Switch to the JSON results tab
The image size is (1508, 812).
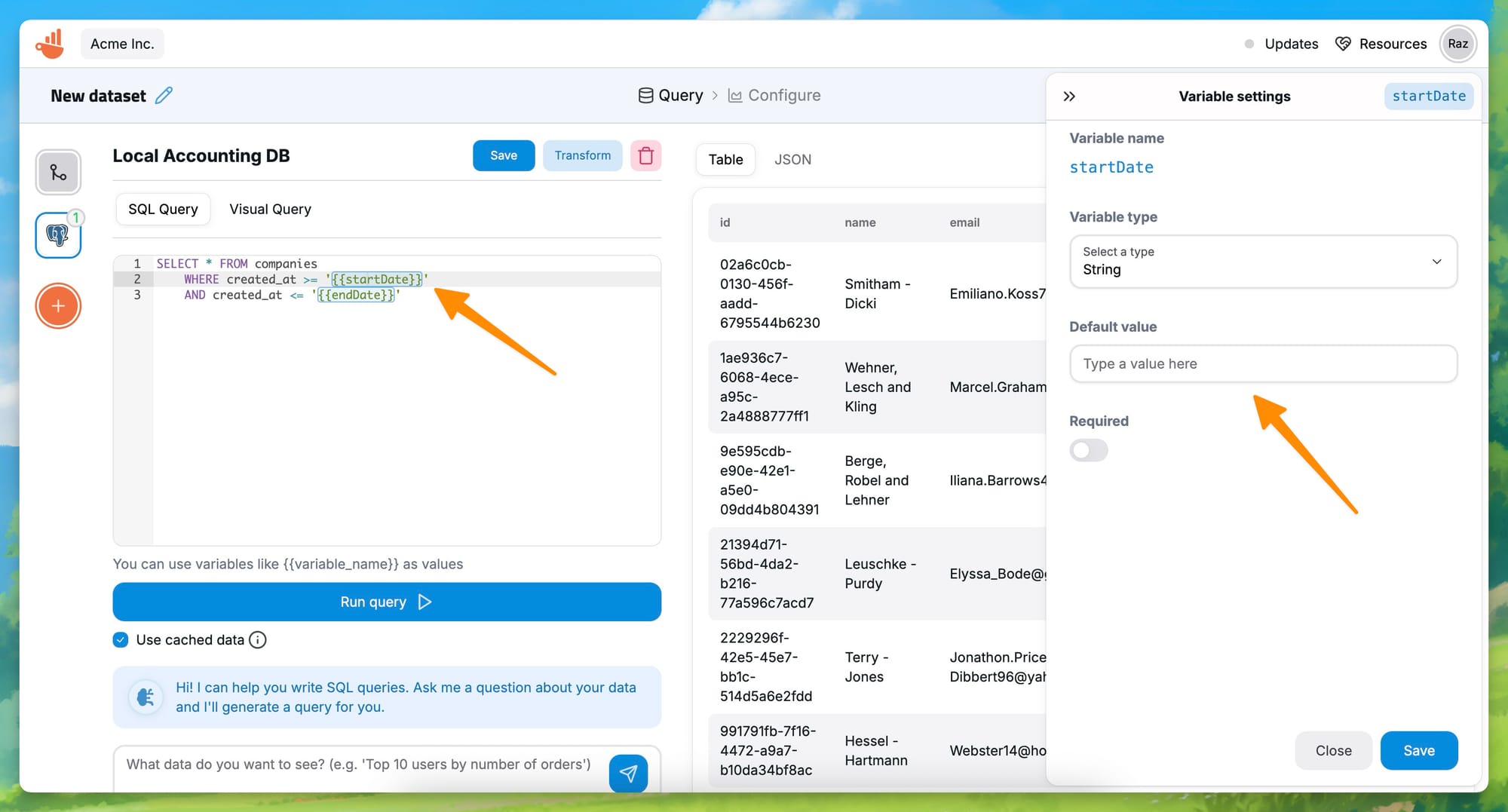point(792,159)
